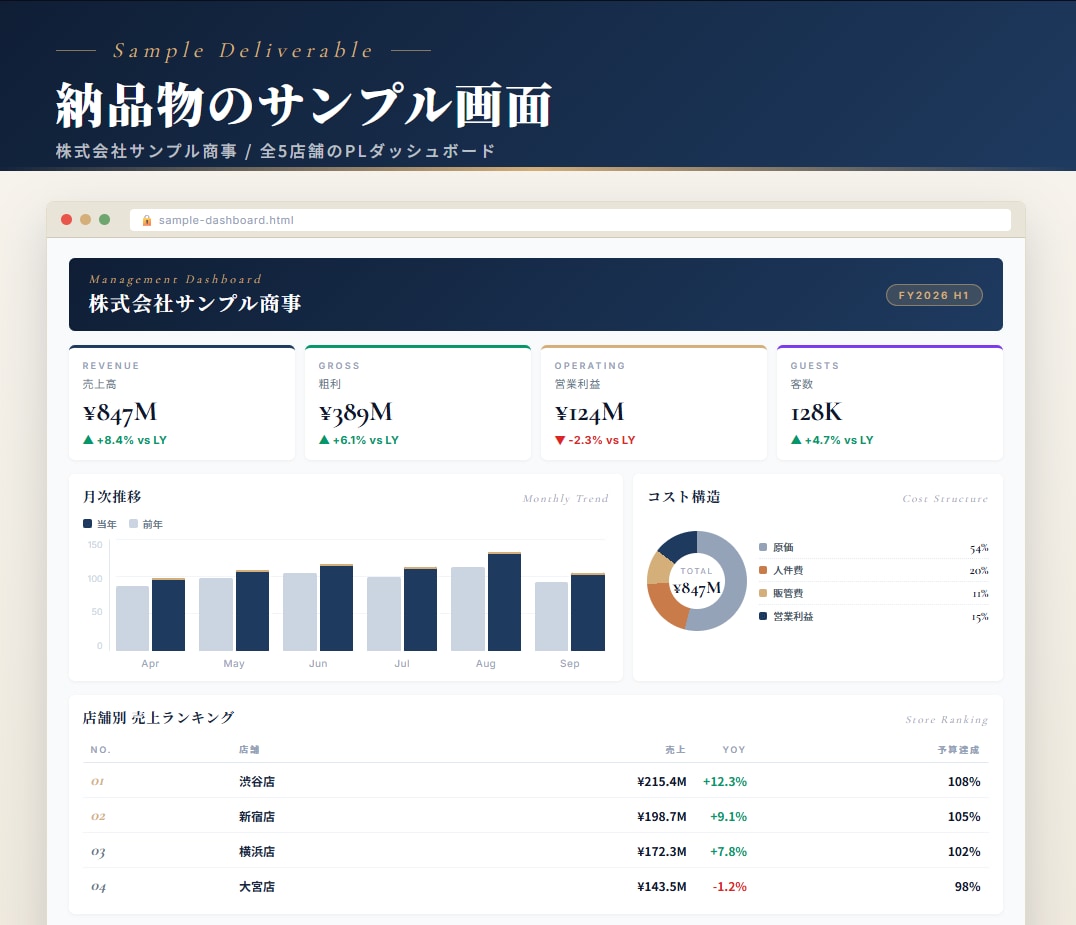Click the red down arrow beside -2.3% vs LY

[560, 441]
